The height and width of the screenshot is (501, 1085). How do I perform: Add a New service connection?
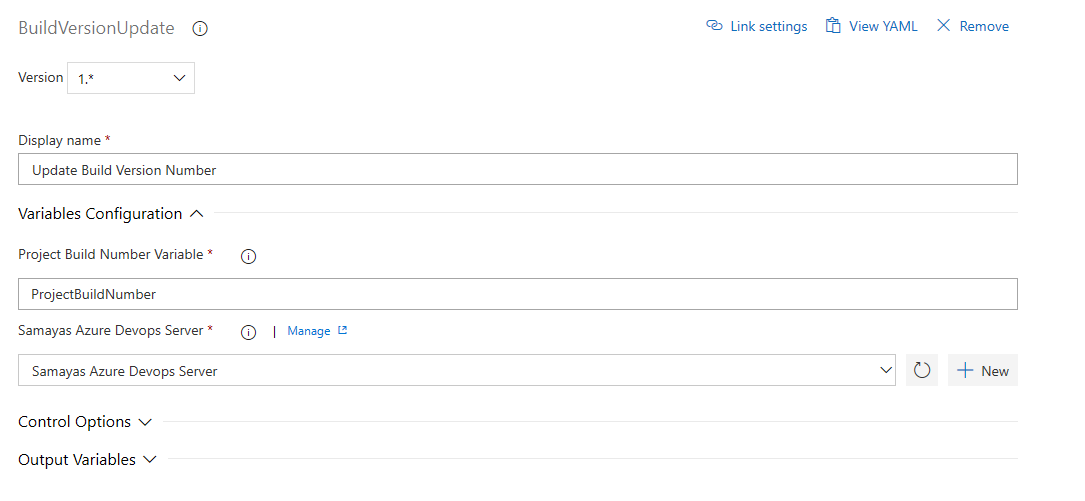[983, 370]
